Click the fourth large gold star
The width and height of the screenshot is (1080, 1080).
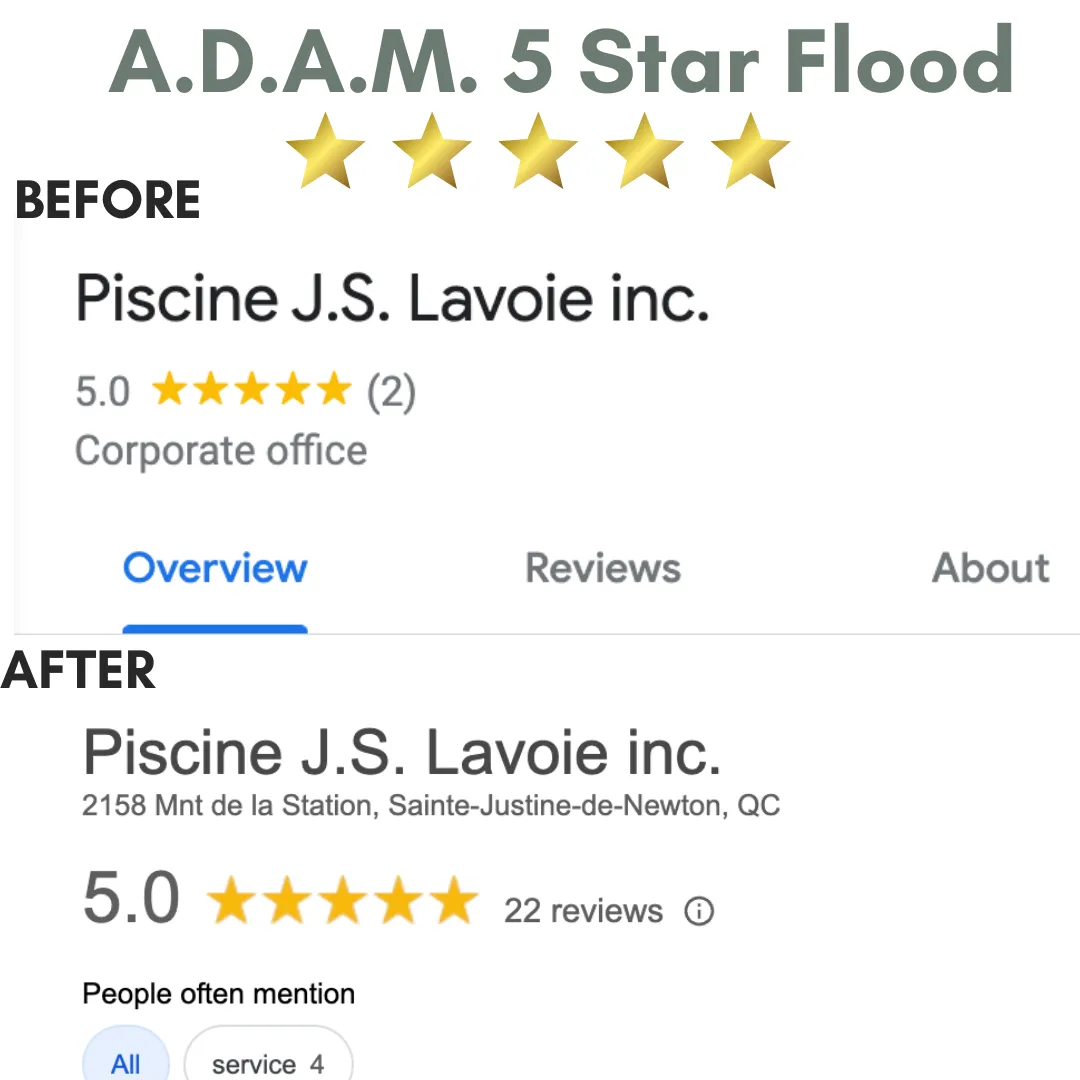[644, 151]
